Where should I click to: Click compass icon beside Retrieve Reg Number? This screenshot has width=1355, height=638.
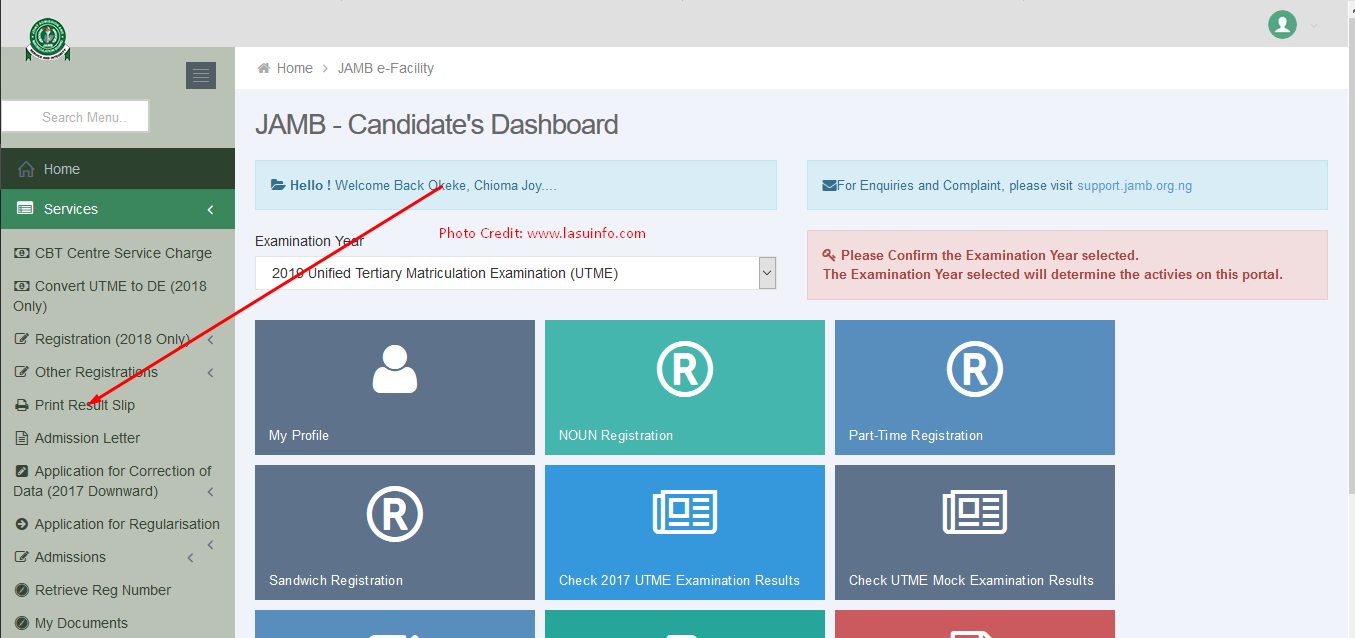22,590
